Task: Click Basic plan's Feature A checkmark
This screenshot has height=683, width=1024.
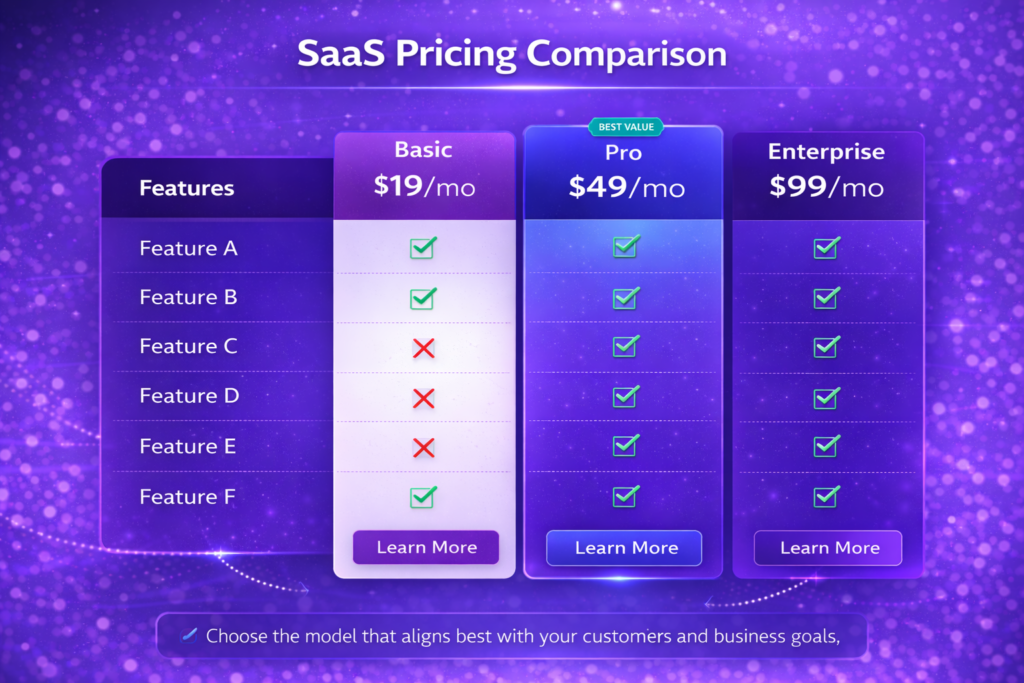Action: [423, 248]
